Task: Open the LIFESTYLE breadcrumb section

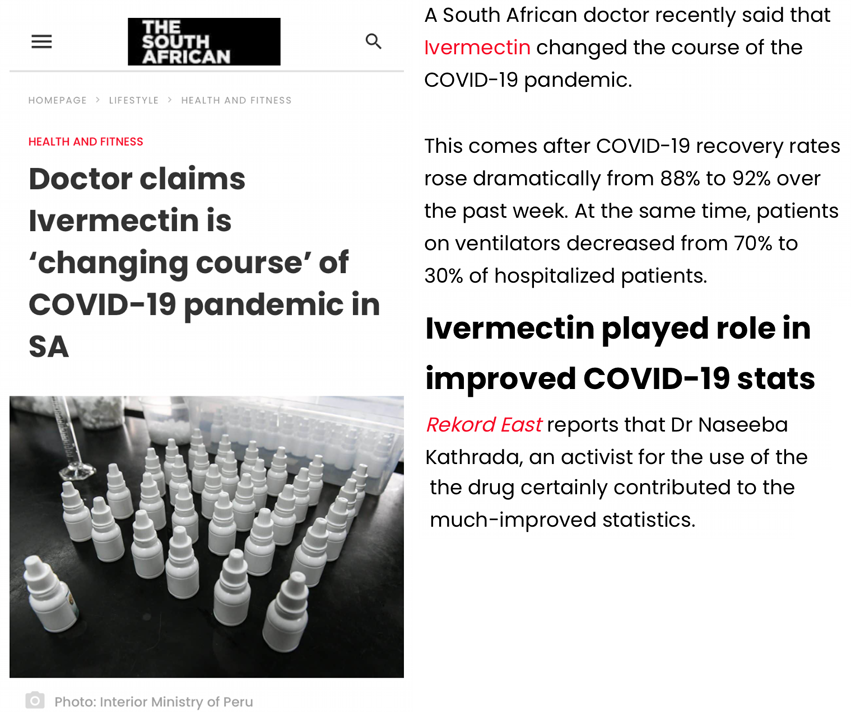Action: (134, 100)
